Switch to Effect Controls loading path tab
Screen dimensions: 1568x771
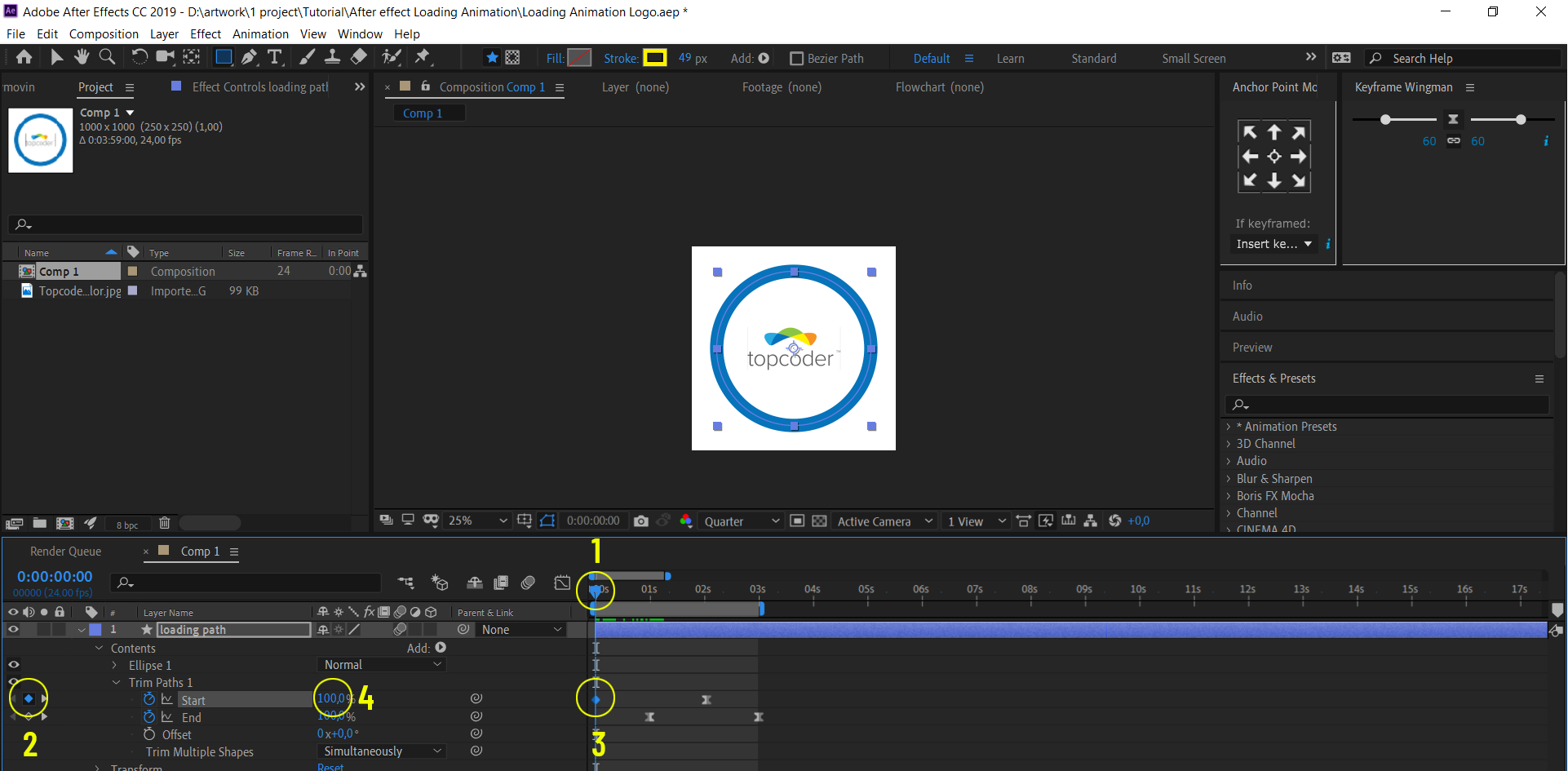(x=259, y=87)
